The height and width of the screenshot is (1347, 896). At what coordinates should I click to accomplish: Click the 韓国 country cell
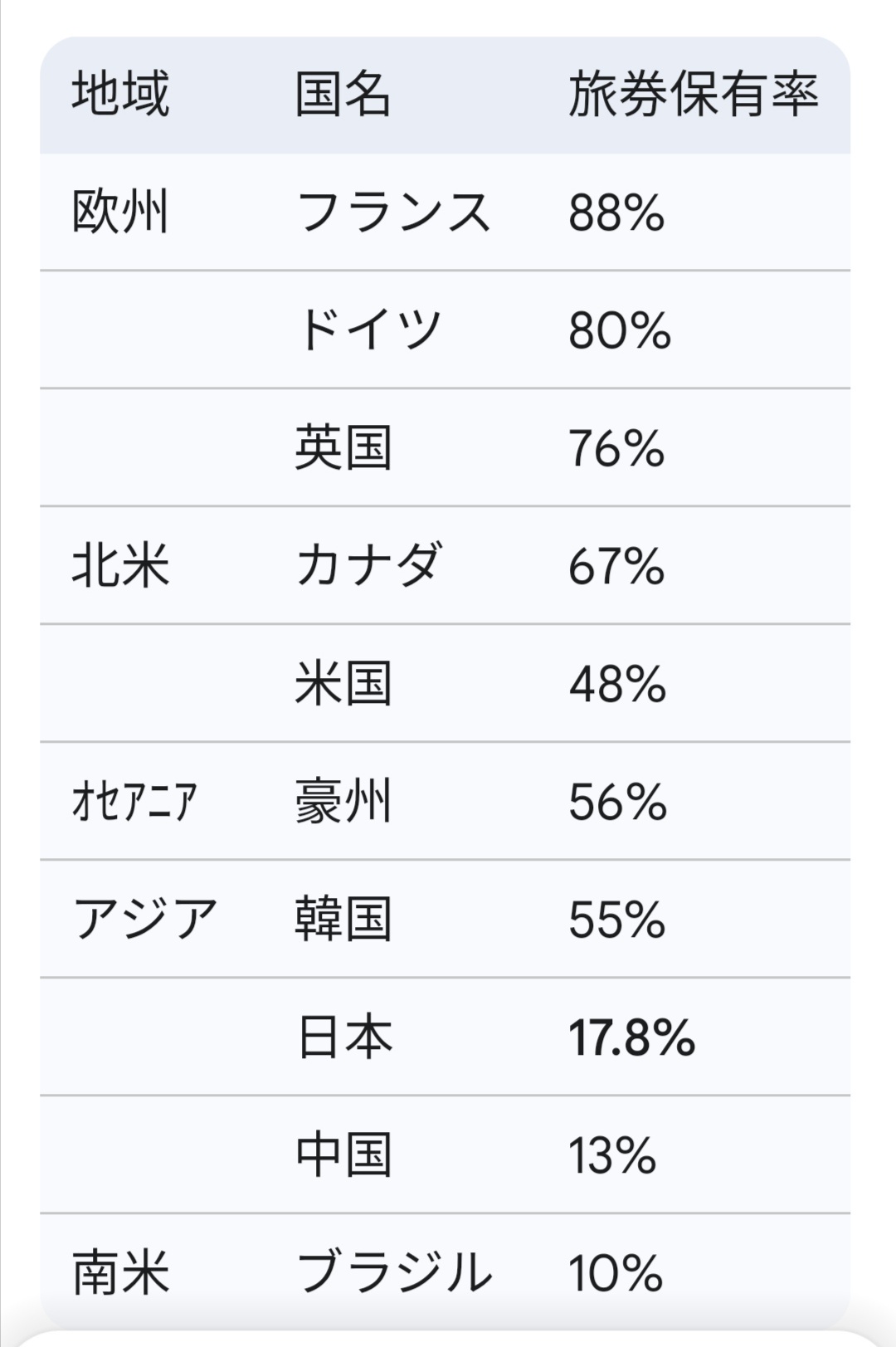coord(343,920)
